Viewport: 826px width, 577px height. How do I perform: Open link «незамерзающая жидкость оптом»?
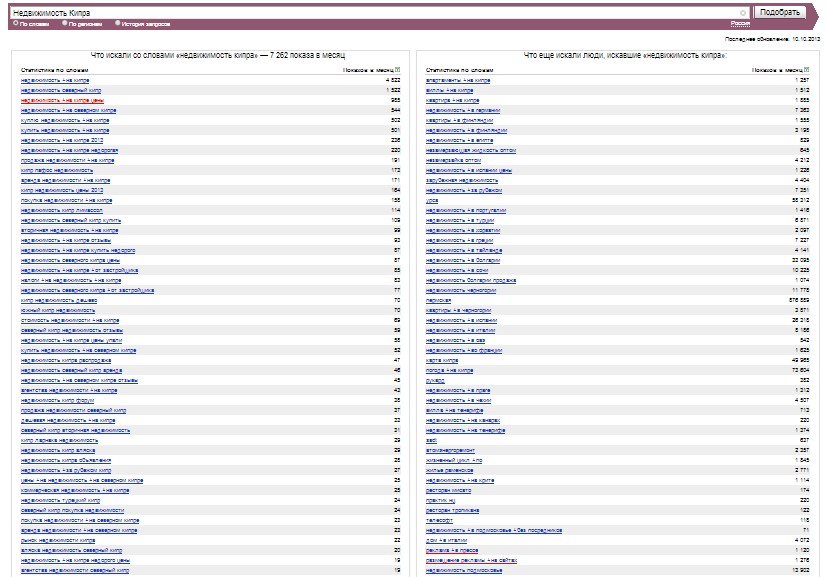pos(471,151)
